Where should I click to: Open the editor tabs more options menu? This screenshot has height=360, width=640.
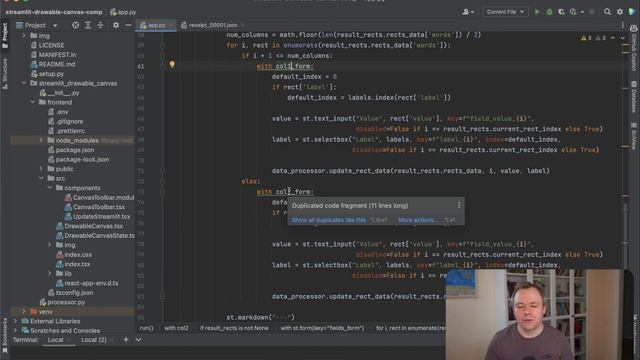(x=622, y=25)
